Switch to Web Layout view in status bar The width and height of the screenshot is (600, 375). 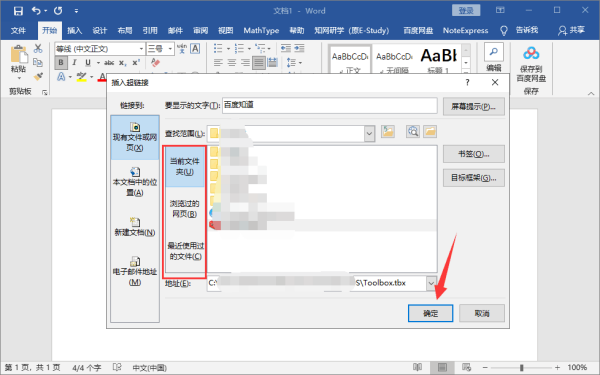click(x=466, y=367)
